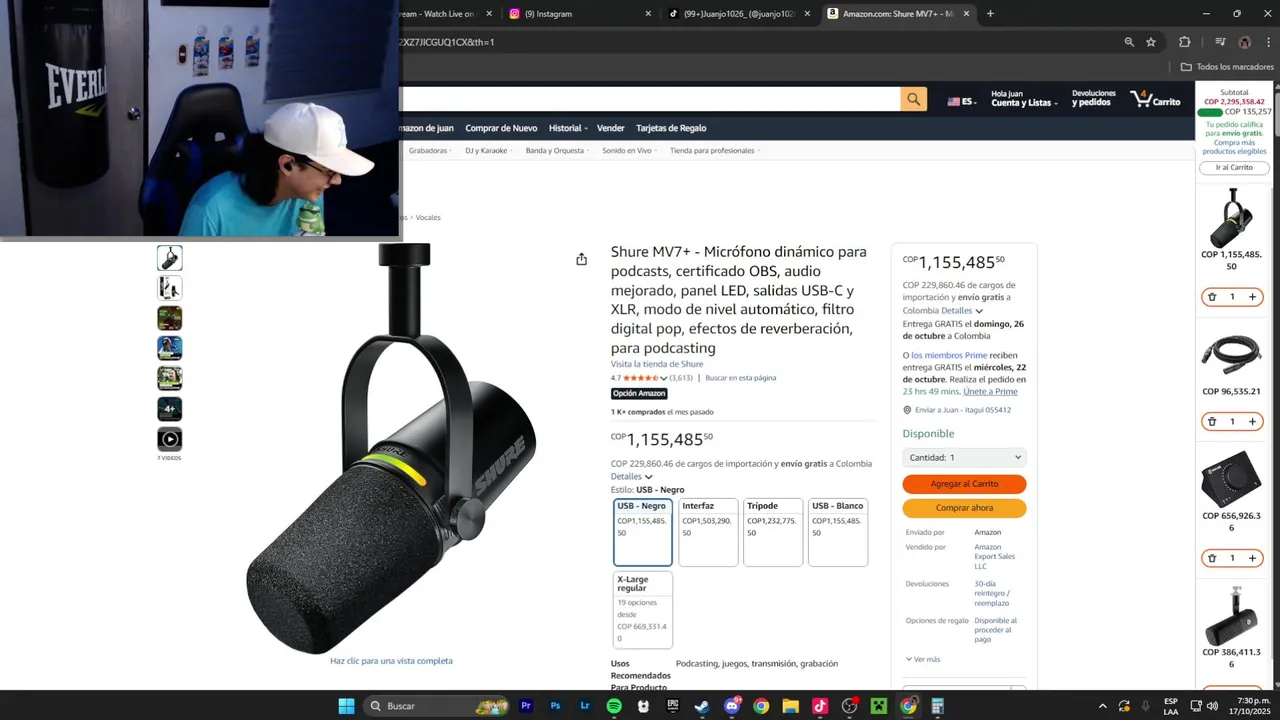Open Banda y Orquesta category
Image resolution: width=1280 pixels, height=720 pixels.
557,151
